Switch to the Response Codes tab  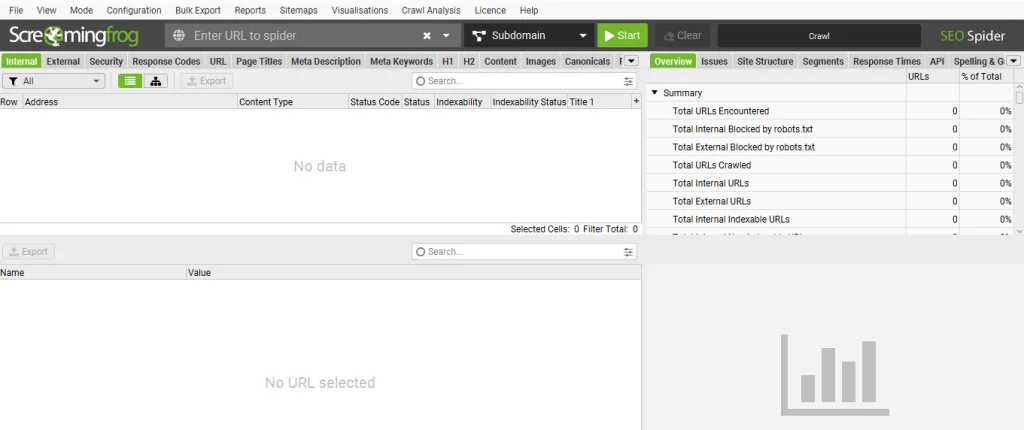point(166,61)
